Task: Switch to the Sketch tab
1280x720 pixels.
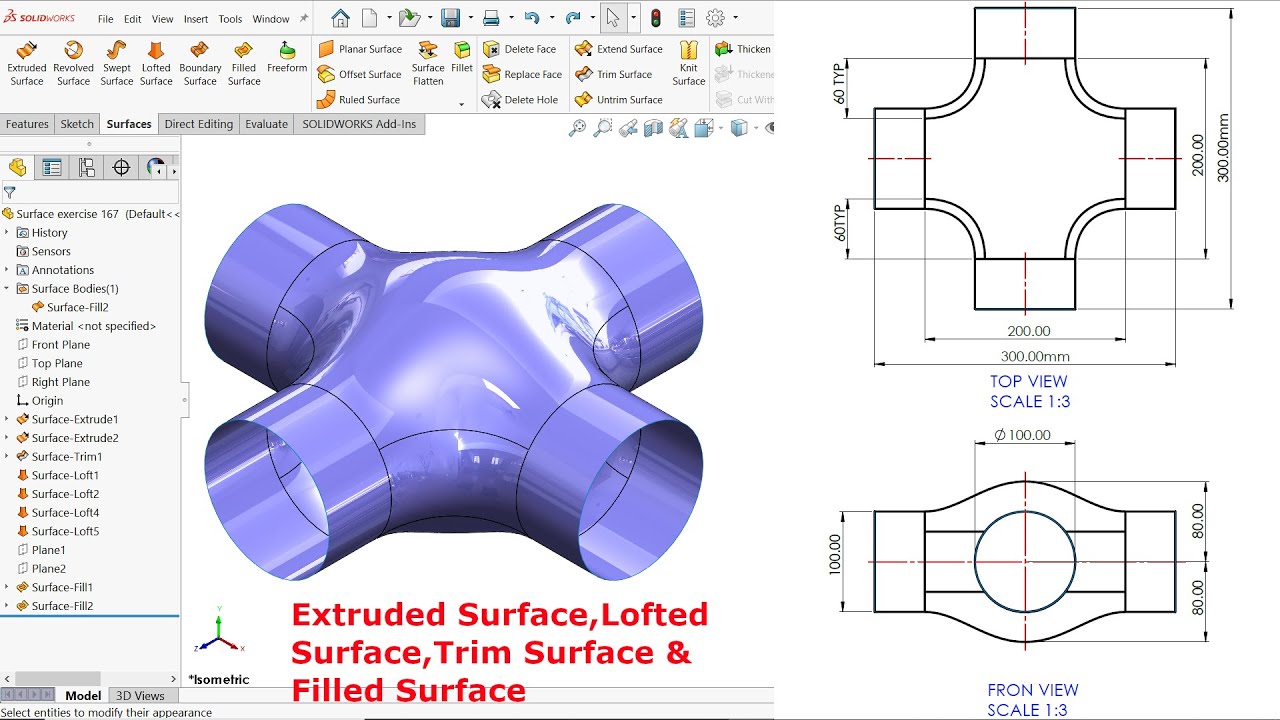Action: (x=77, y=124)
